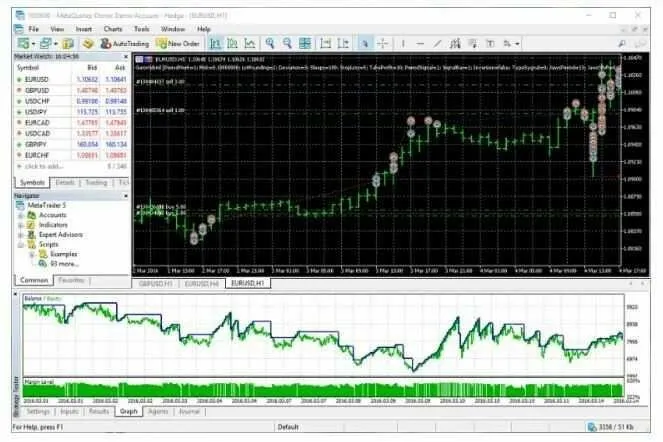Select EURCHF row in Market Watch

click(x=71, y=155)
